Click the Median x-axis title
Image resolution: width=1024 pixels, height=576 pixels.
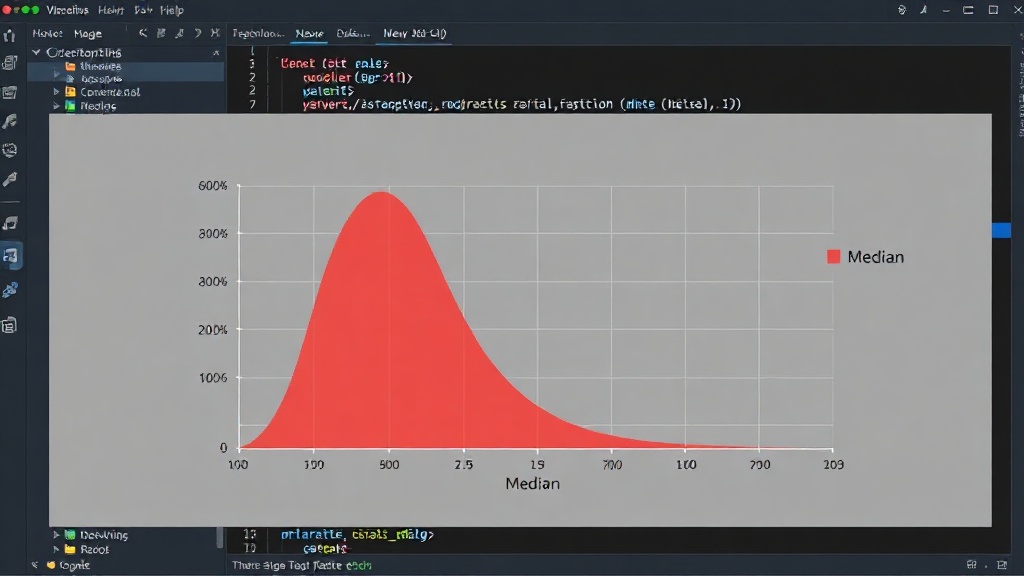pos(532,484)
